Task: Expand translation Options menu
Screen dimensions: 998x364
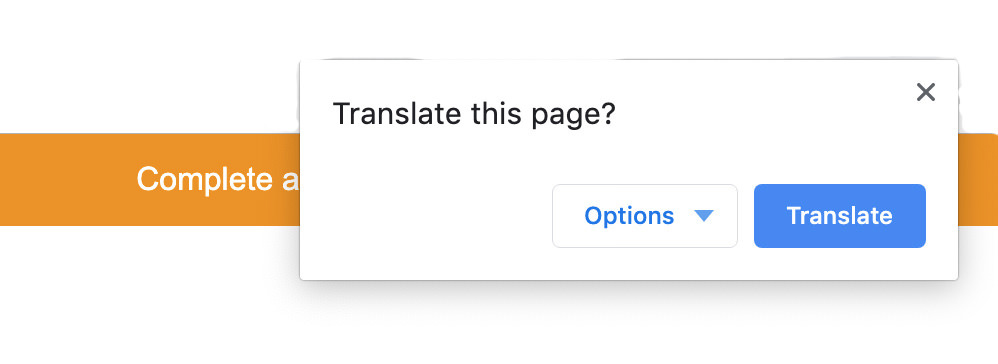Action: coord(645,216)
